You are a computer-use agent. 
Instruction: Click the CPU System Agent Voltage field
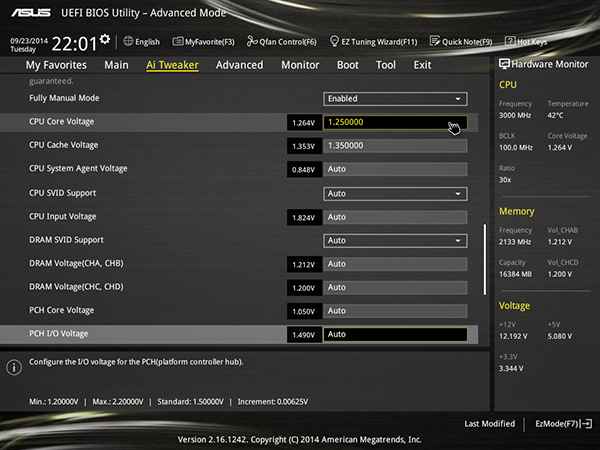tap(395, 169)
